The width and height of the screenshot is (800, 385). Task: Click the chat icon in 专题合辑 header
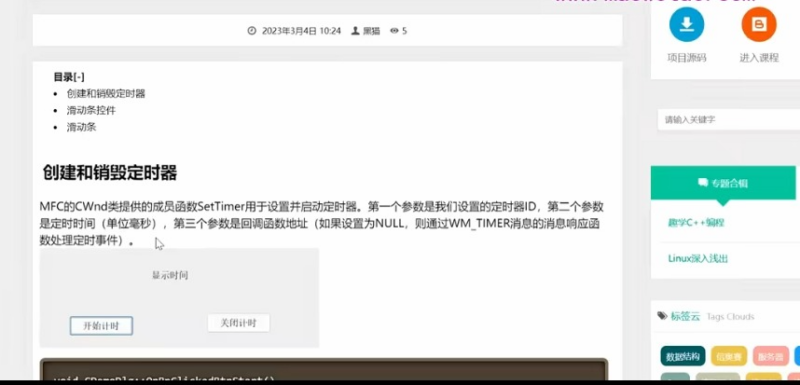(703, 183)
